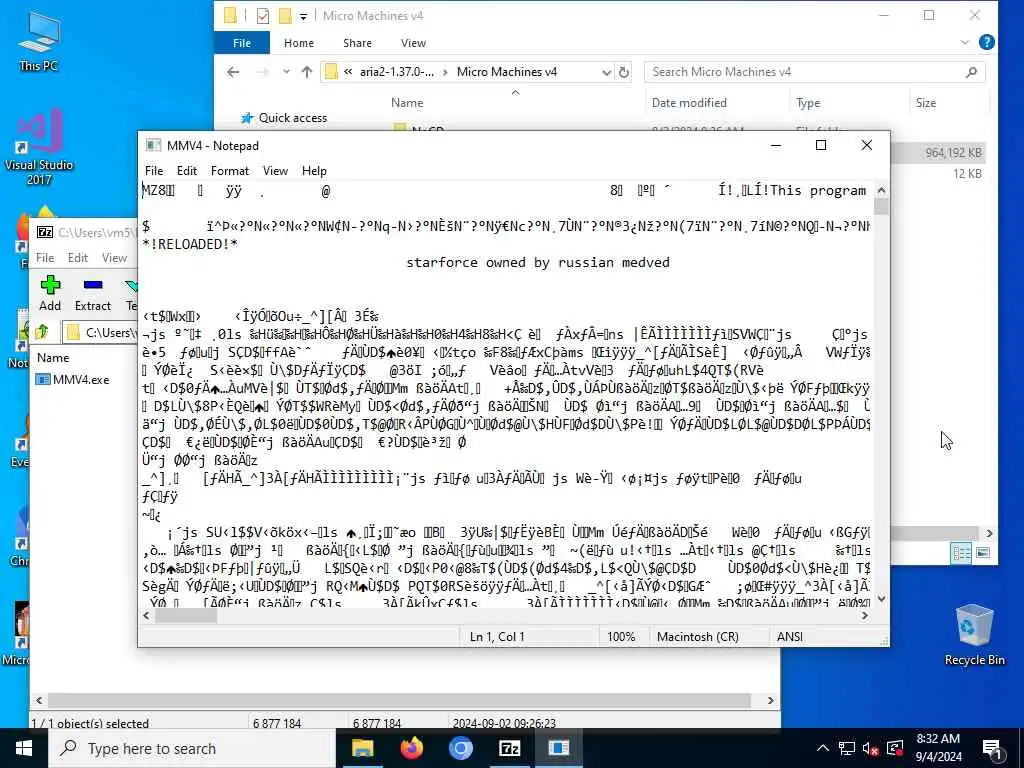
Task: Click the taskbar search box
Action: [x=192, y=748]
